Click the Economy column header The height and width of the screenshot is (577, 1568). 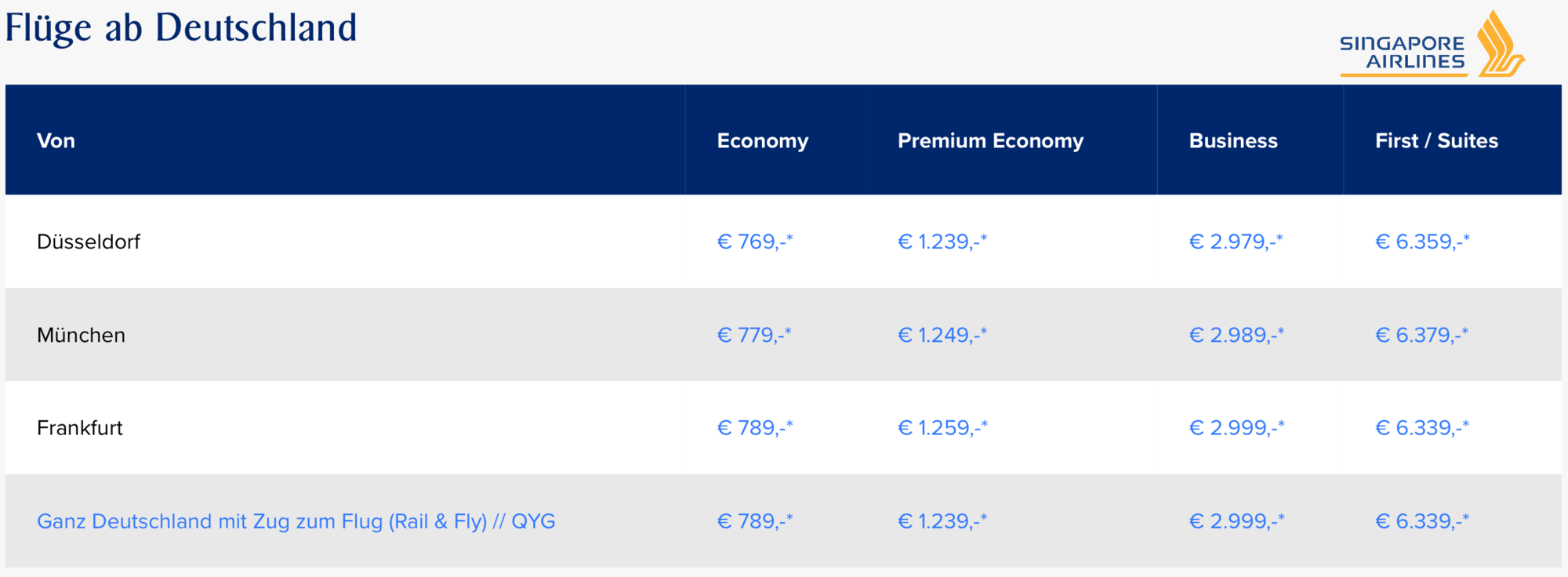[762, 141]
